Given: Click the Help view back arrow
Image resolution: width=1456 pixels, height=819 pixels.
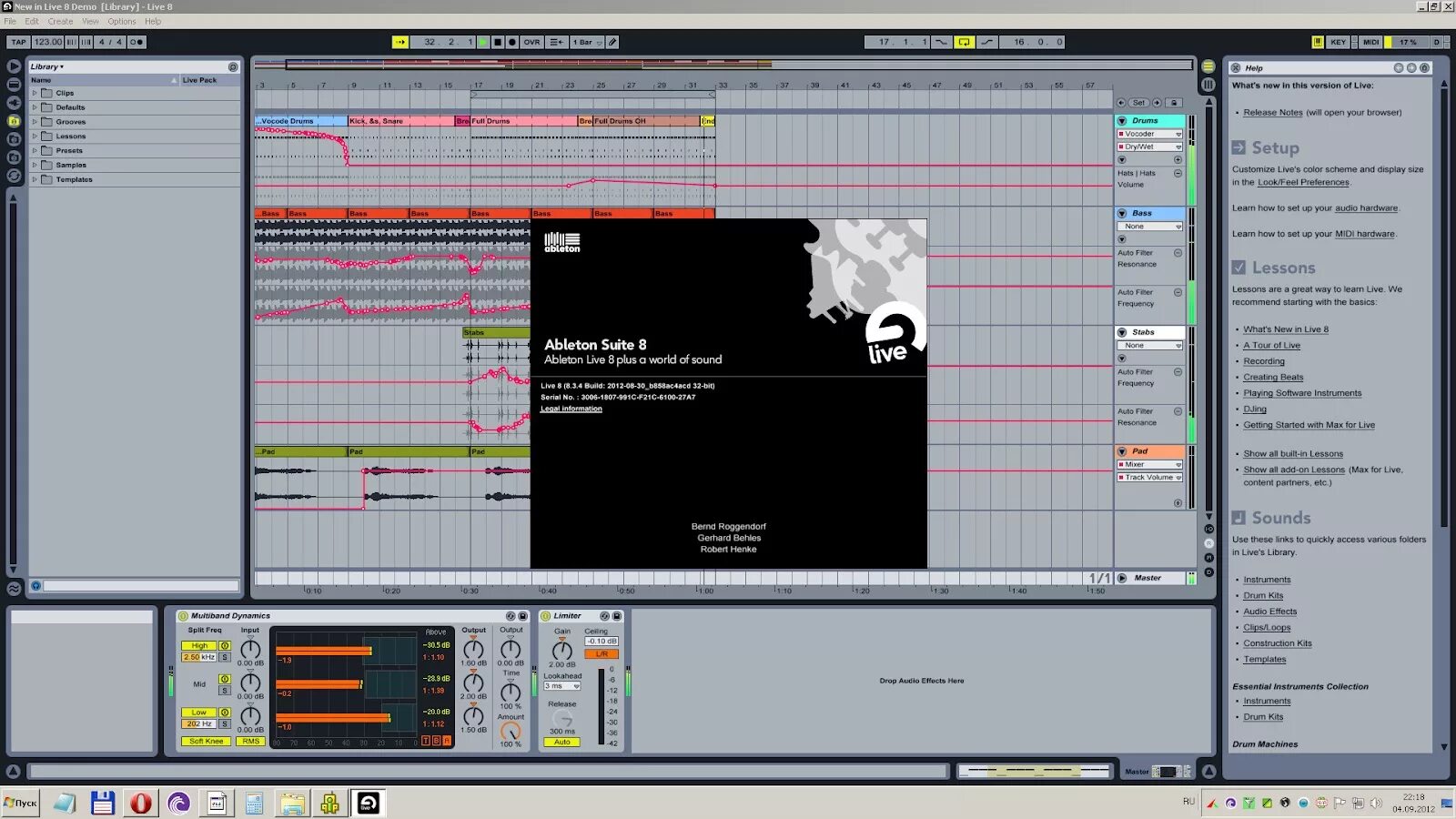Looking at the screenshot, I should [1399, 68].
